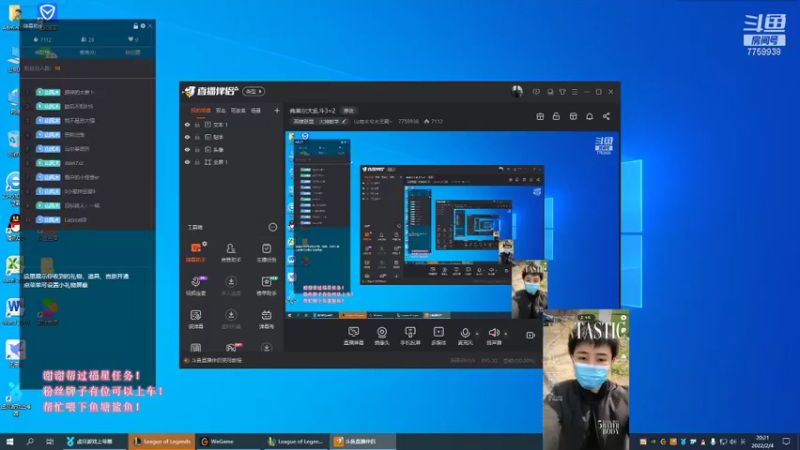The width and height of the screenshot is (800, 450).
Task: Switch to League of Legends orange taskbar item
Action: (162, 441)
